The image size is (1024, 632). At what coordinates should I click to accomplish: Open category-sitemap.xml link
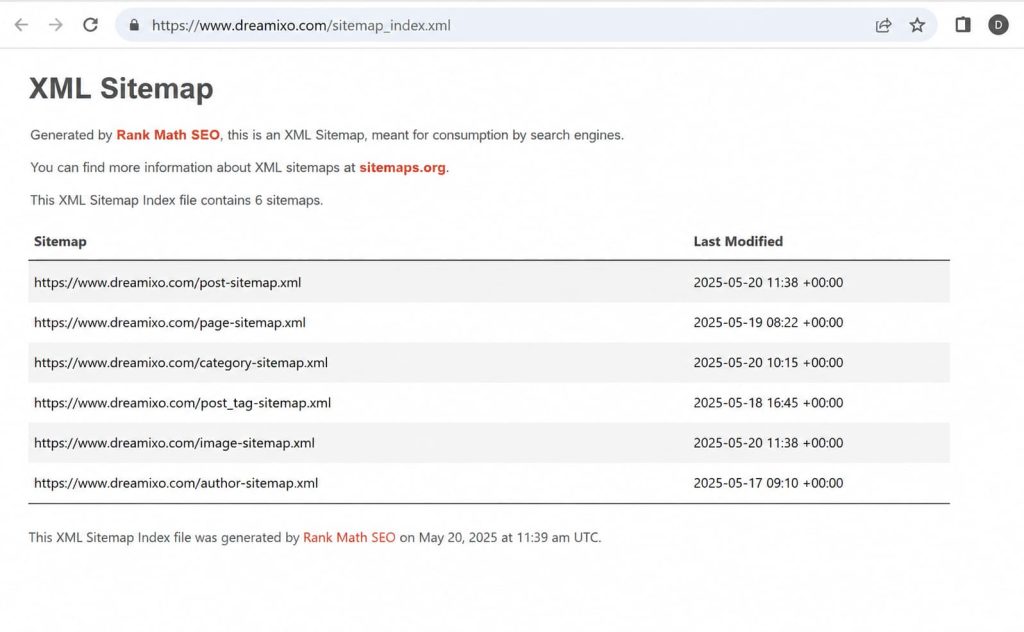(x=181, y=362)
